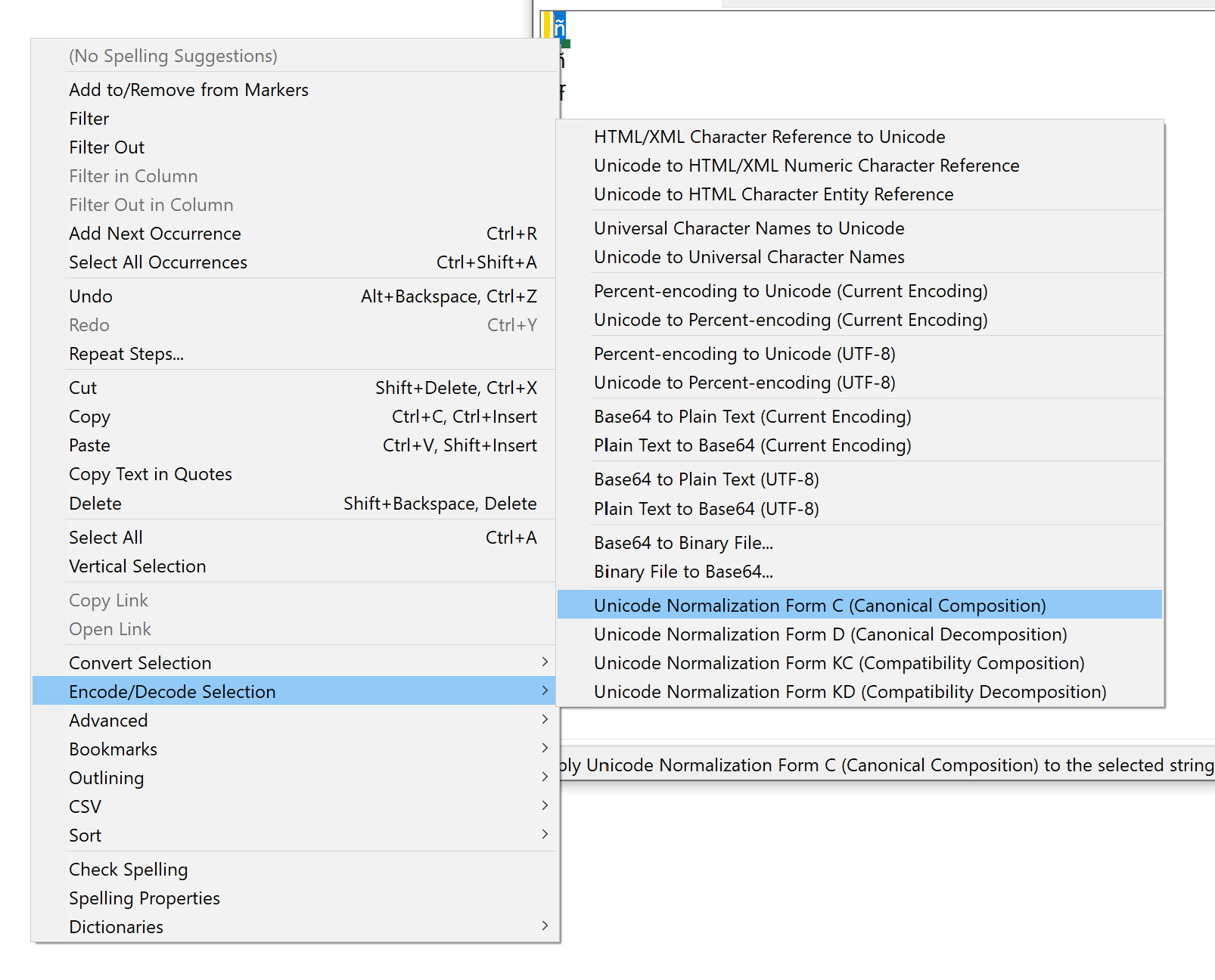This screenshot has height=980, width=1215.
Task: Open Base64 to Binary File...
Action: [x=859, y=543]
